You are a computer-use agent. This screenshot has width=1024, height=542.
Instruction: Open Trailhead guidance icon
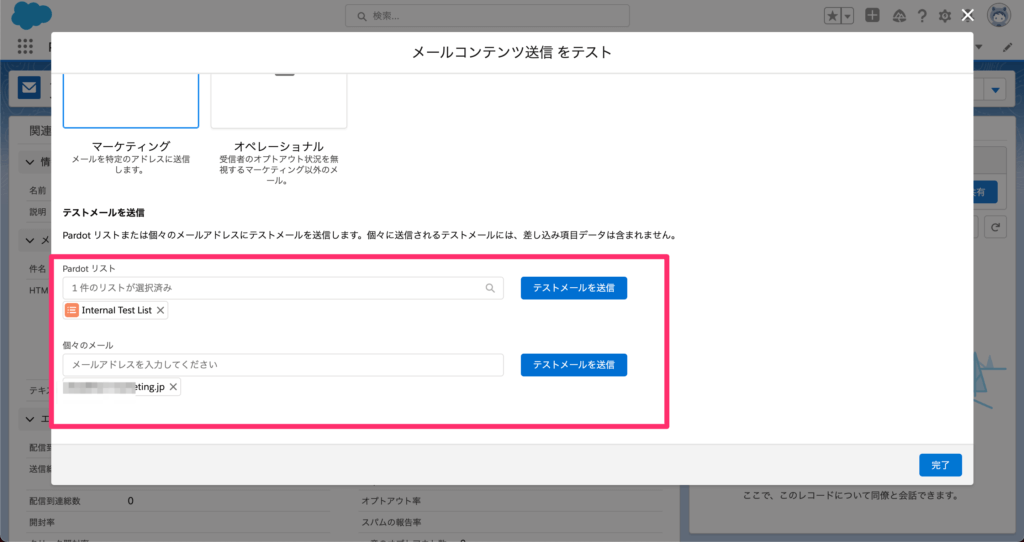click(899, 16)
